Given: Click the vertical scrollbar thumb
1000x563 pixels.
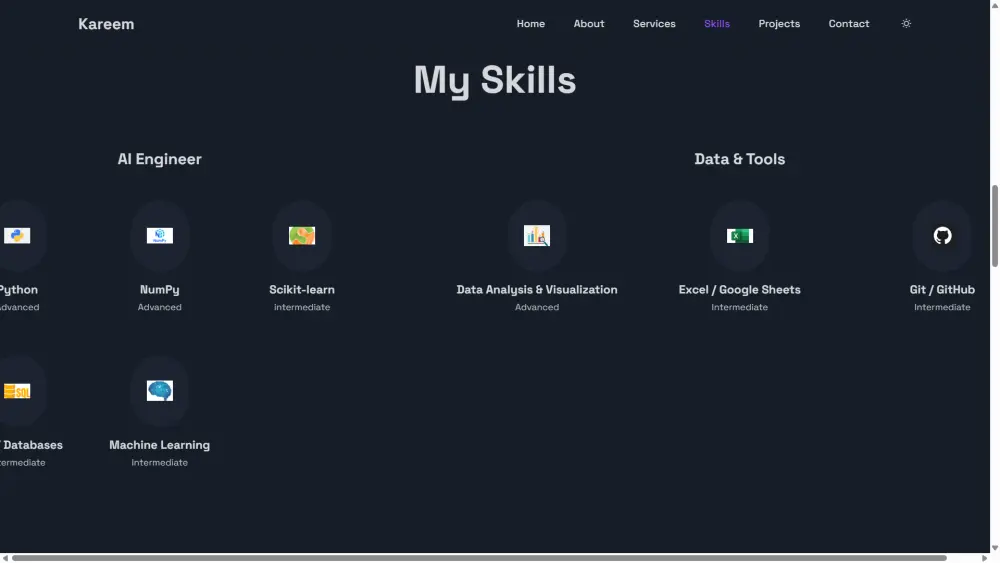Looking at the screenshot, I should point(995,226).
